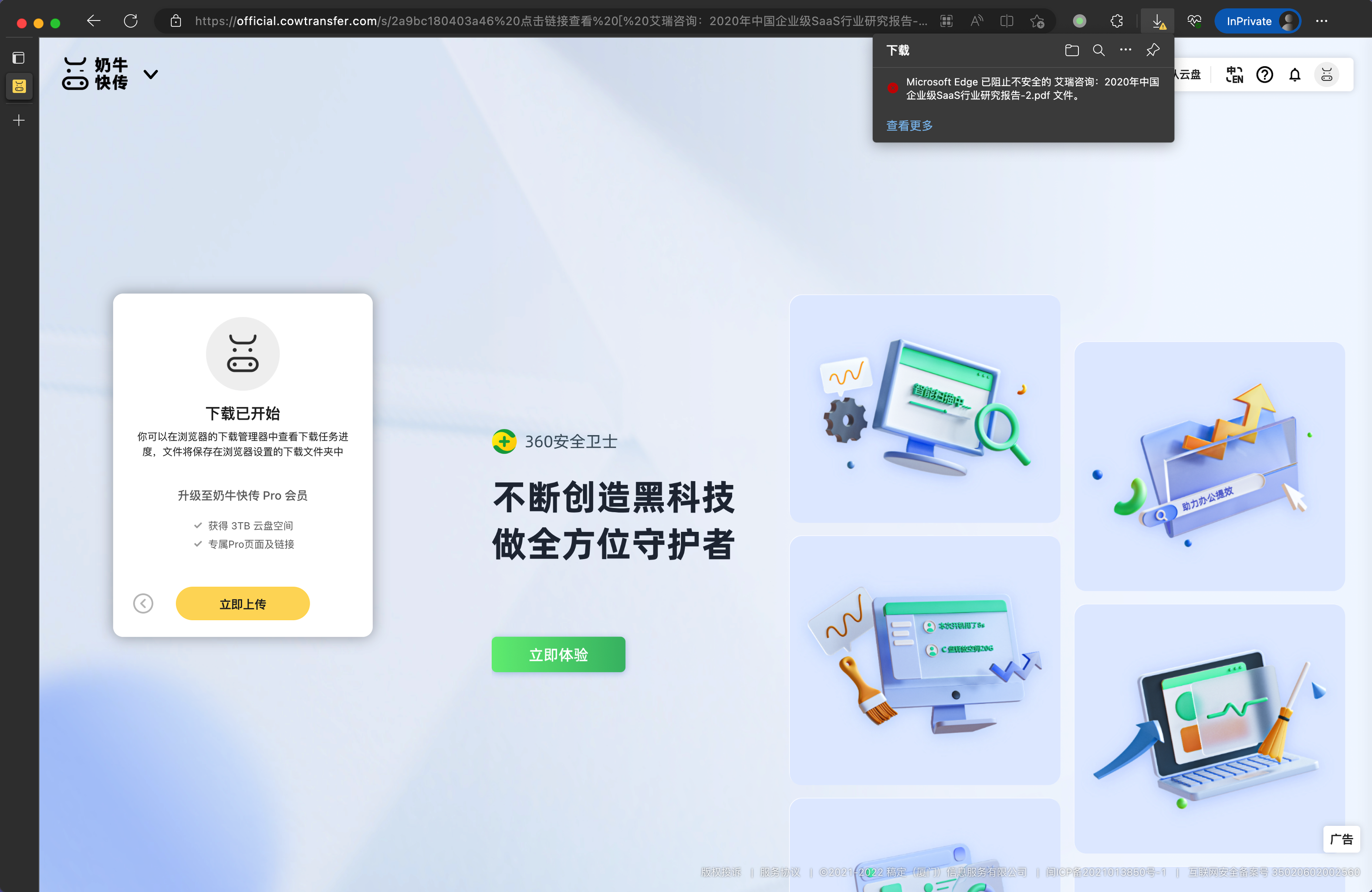
Task: Expand the dropdown next to 奶牛快传 logo
Action: [x=150, y=74]
